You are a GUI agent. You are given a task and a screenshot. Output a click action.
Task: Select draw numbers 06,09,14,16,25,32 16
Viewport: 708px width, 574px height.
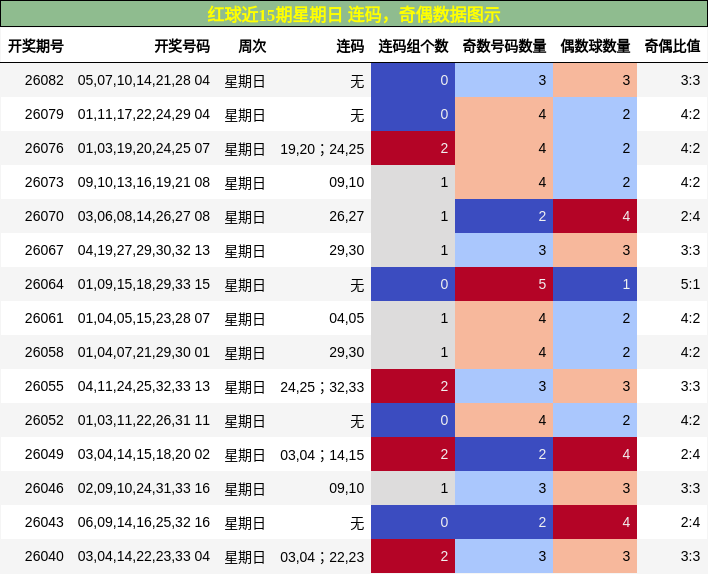coord(144,523)
